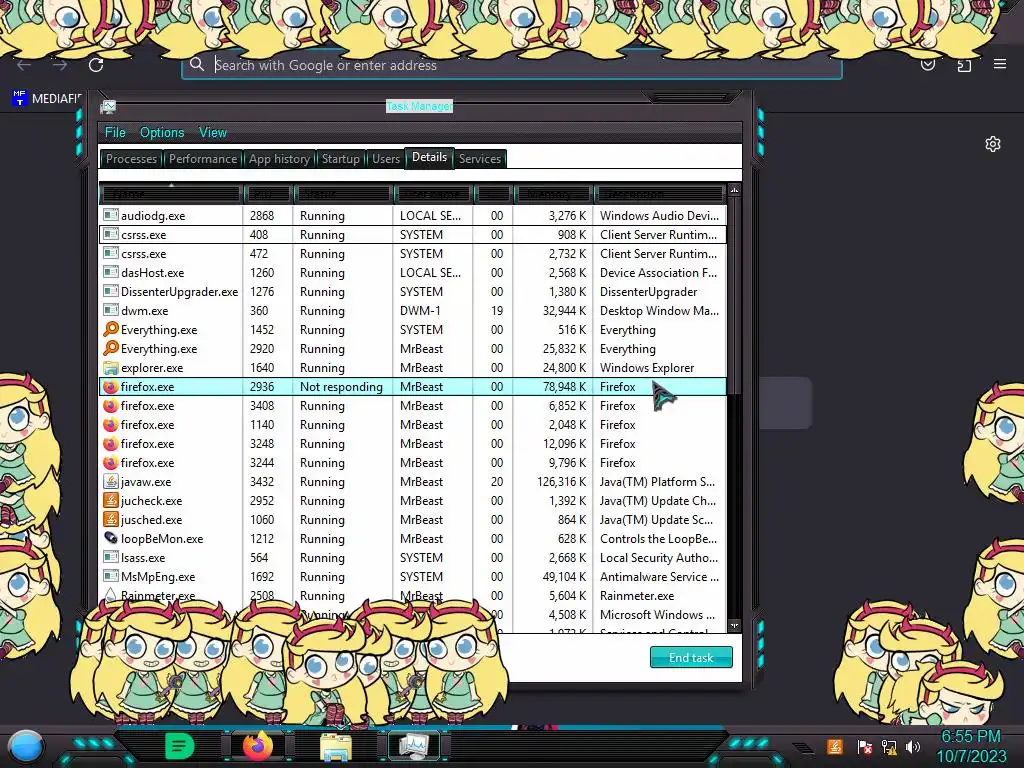The height and width of the screenshot is (768, 1024).
Task: Select the dasHost.exe process
Action: coord(413,272)
